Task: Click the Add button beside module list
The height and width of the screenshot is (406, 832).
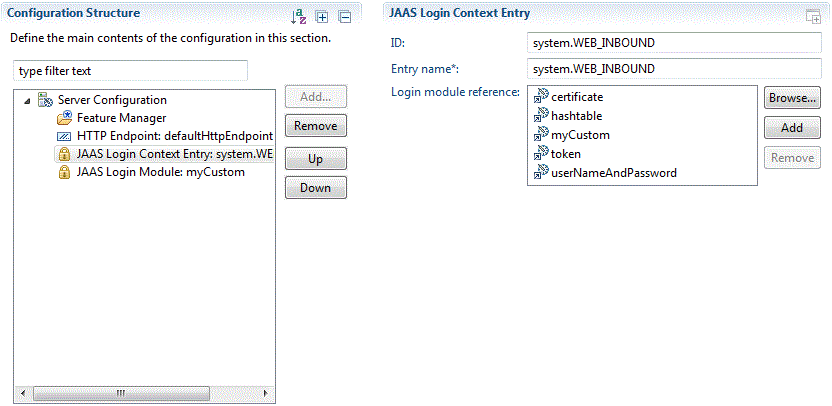Action: pos(792,128)
